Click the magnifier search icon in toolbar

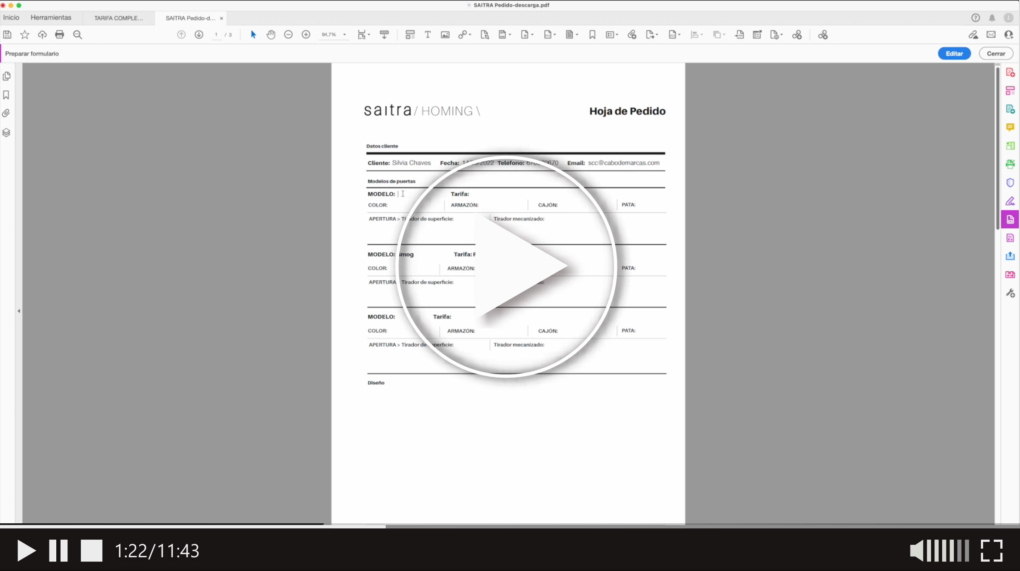pyautogui.click(x=77, y=34)
